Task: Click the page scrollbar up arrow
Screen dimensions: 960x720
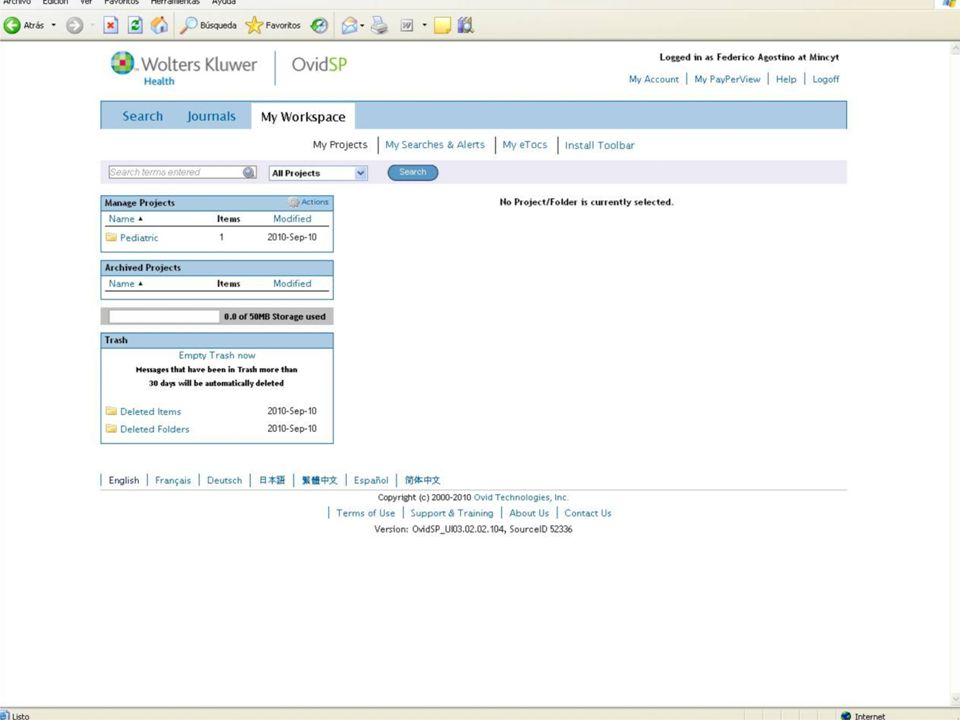Action: [x=954, y=48]
